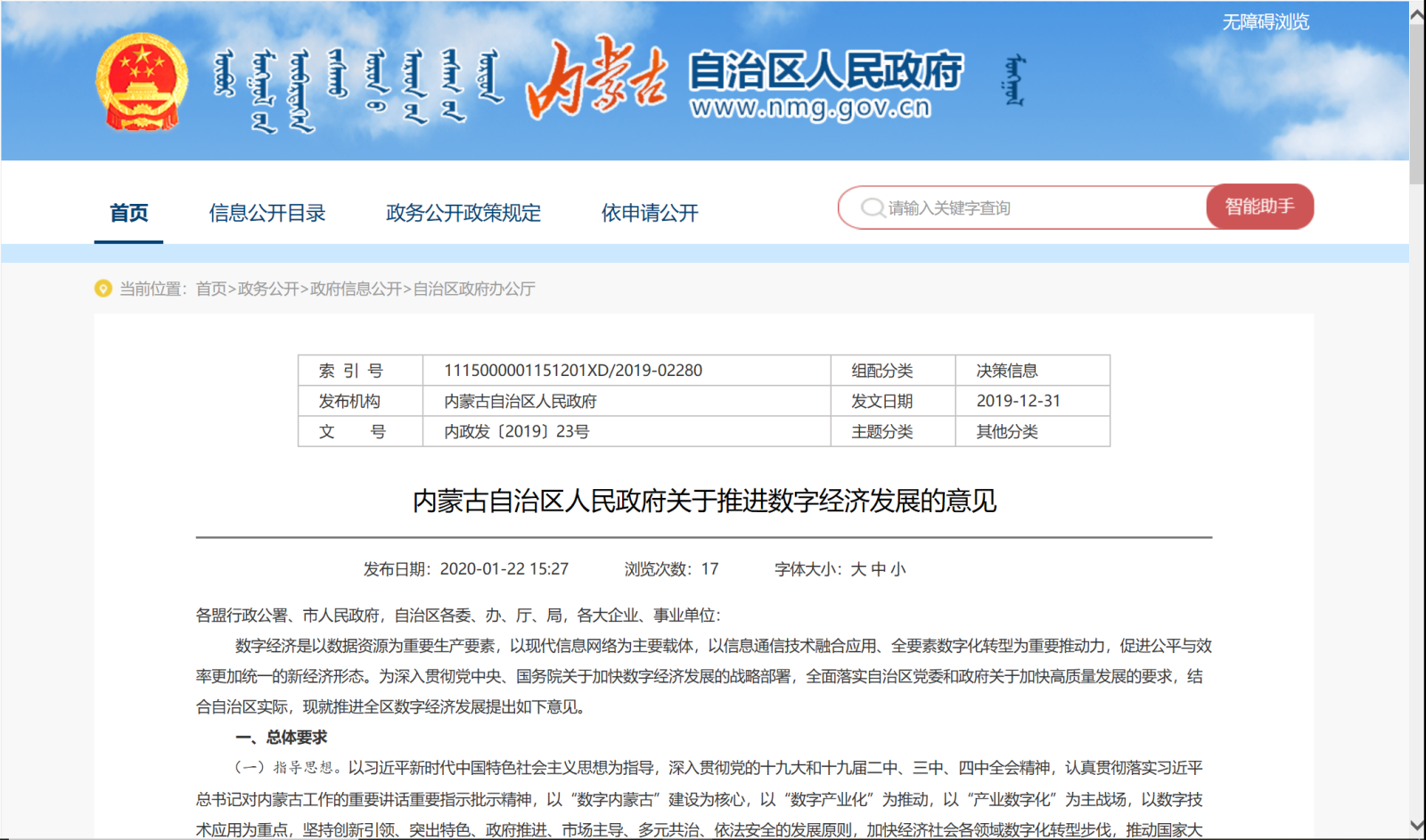Click the scrollbar down arrow
The width and height of the screenshot is (1426, 840).
(x=1417, y=826)
